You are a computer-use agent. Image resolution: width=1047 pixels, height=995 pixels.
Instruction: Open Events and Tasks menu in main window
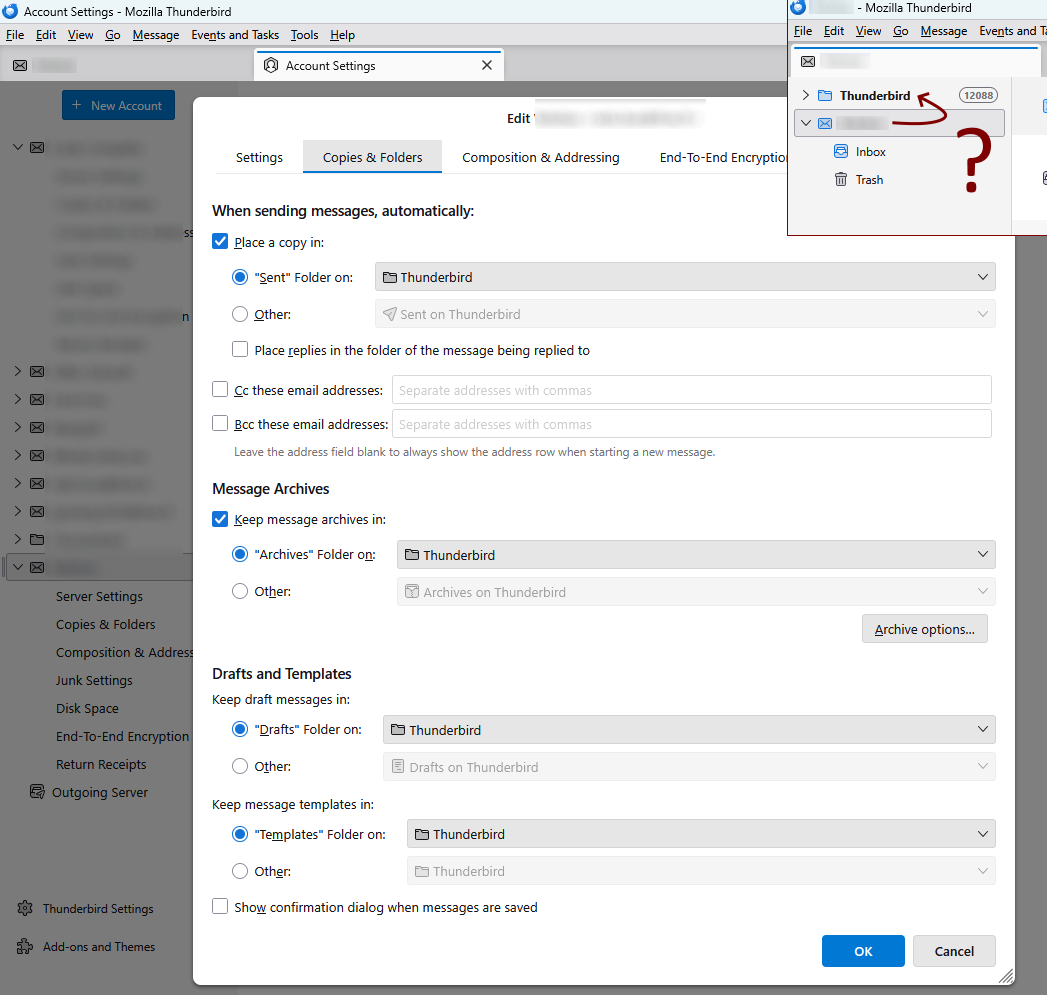click(x=235, y=35)
